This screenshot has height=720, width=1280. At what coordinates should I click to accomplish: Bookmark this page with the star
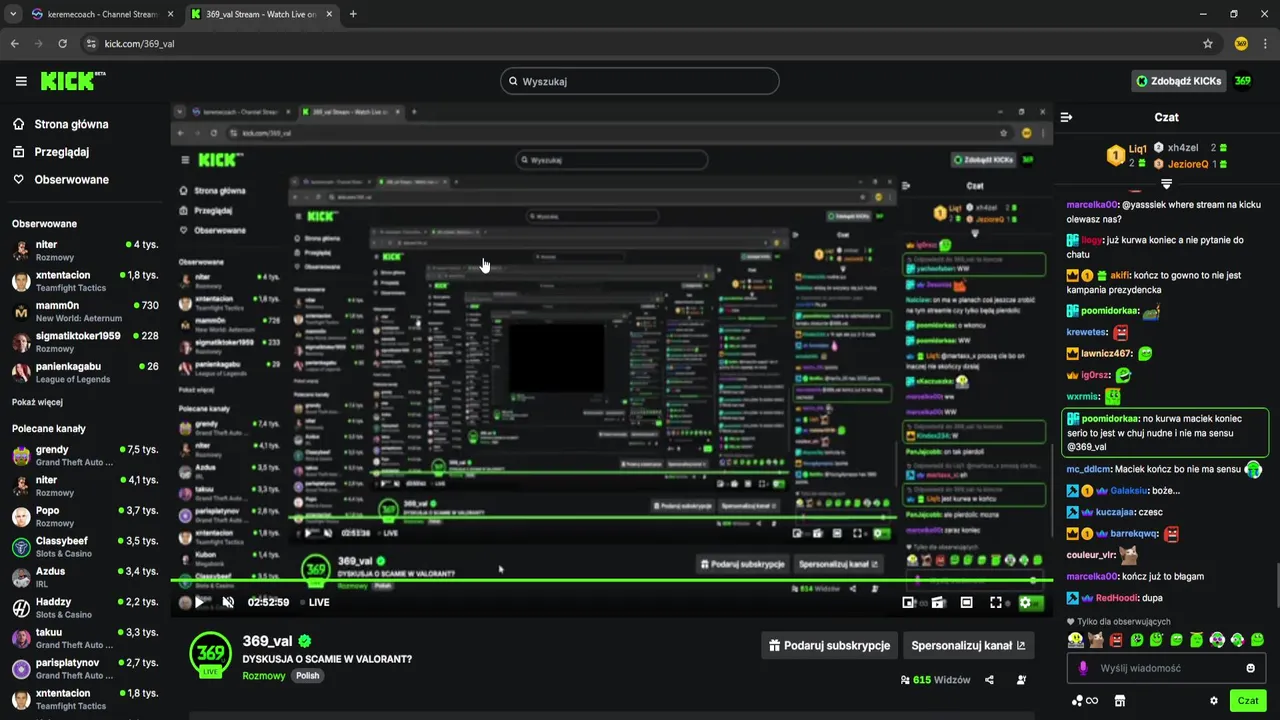[x=1208, y=44]
